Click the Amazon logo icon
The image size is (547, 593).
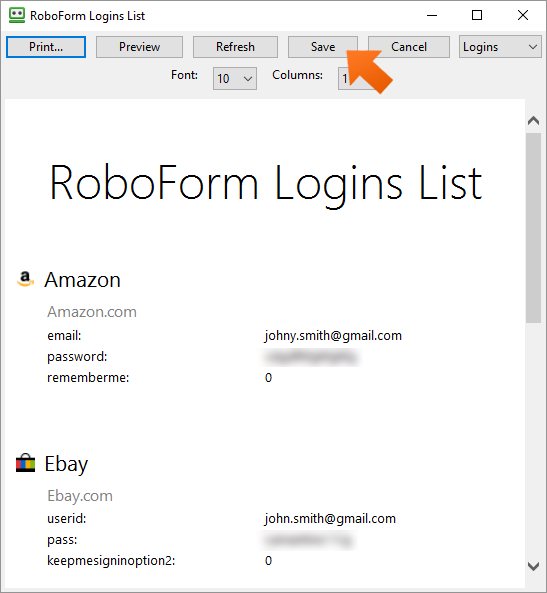coord(25,279)
